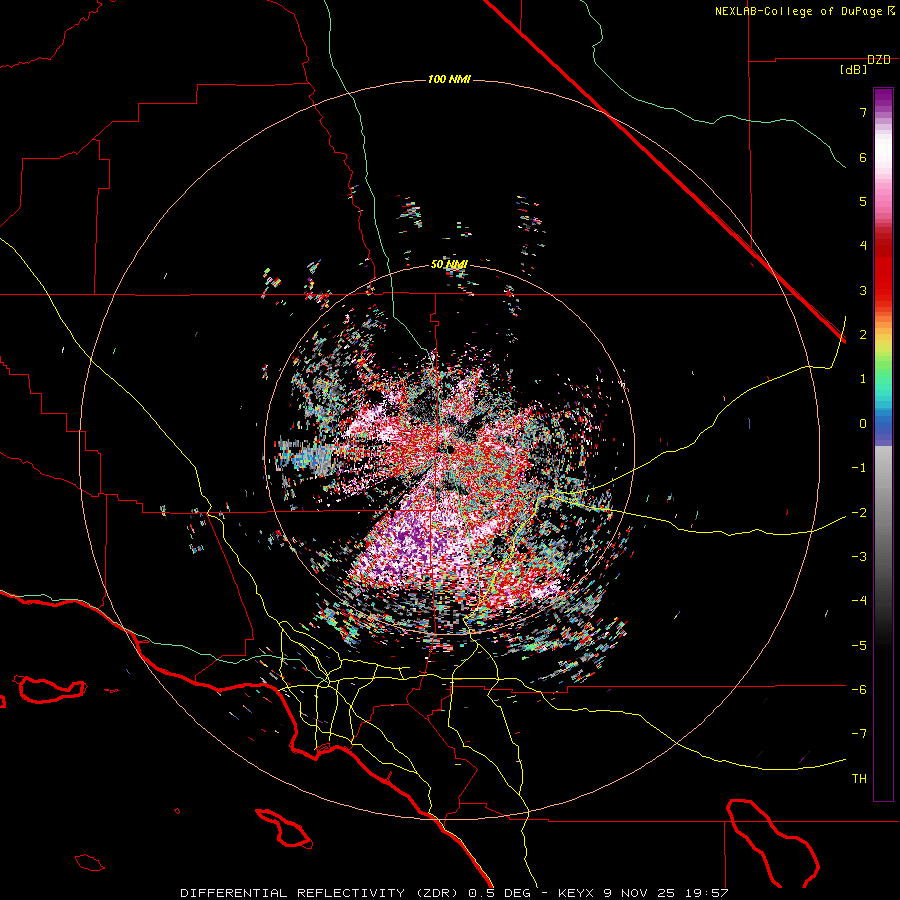The width and height of the screenshot is (900, 900).
Task: Click the "2" value on the color scale
Action: pos(863,335)
